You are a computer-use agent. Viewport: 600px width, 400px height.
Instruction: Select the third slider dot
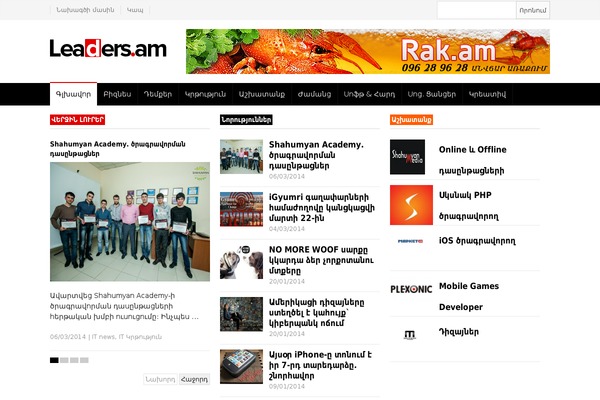74,360
